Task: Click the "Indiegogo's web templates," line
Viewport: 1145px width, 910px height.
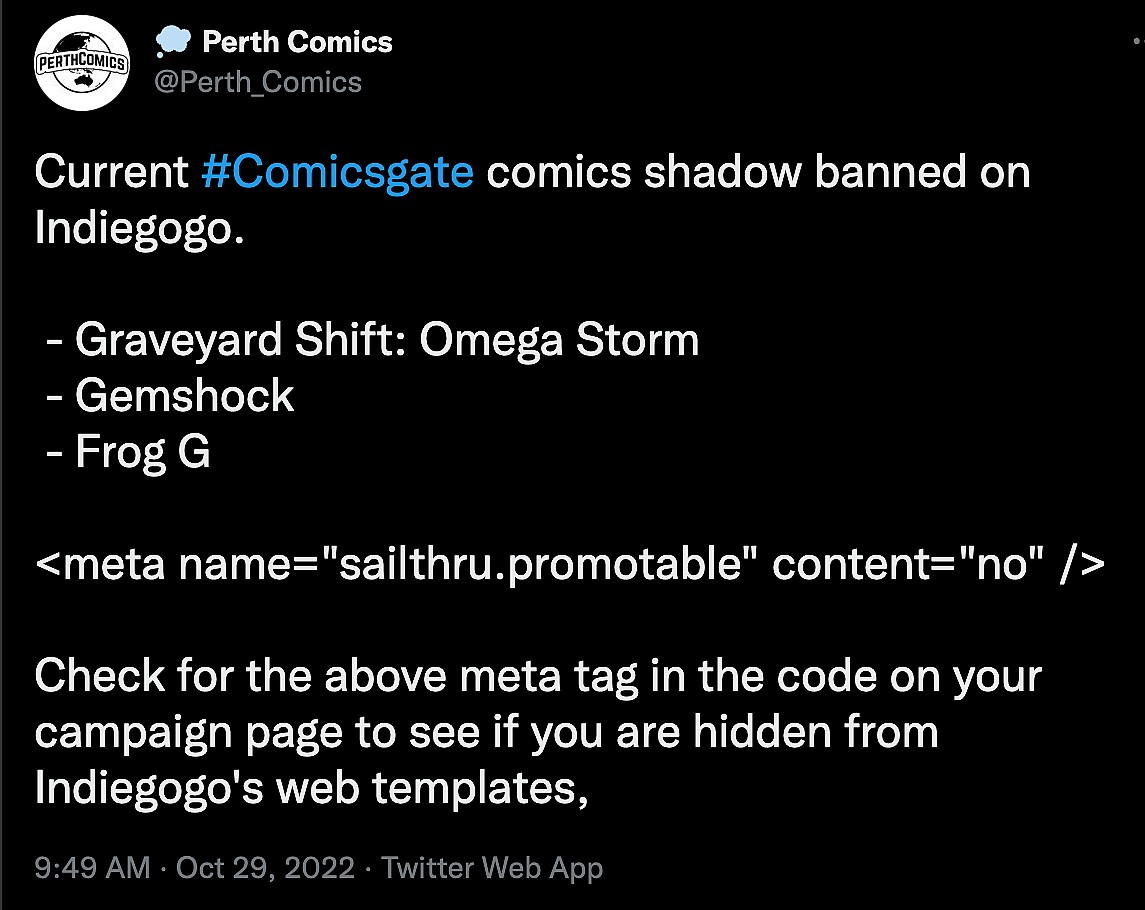Action: 309,788
